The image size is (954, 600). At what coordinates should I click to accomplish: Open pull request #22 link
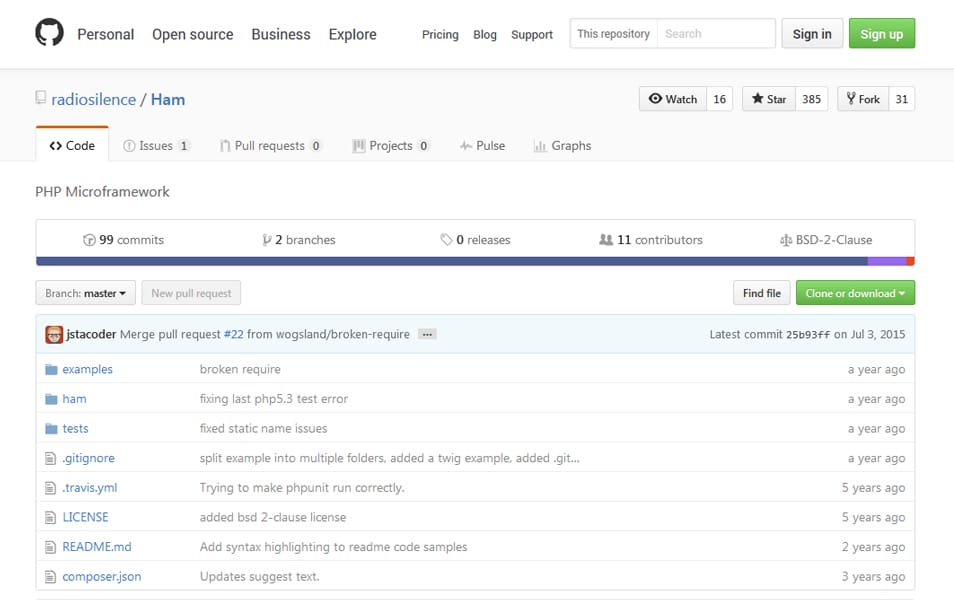234,334
